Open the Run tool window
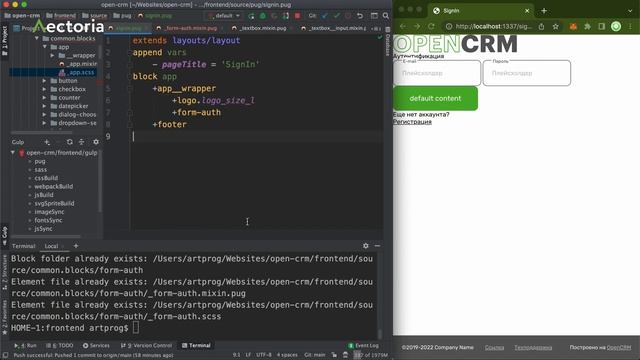The width and height of the screenshot is (640, 360). [26, 345]
